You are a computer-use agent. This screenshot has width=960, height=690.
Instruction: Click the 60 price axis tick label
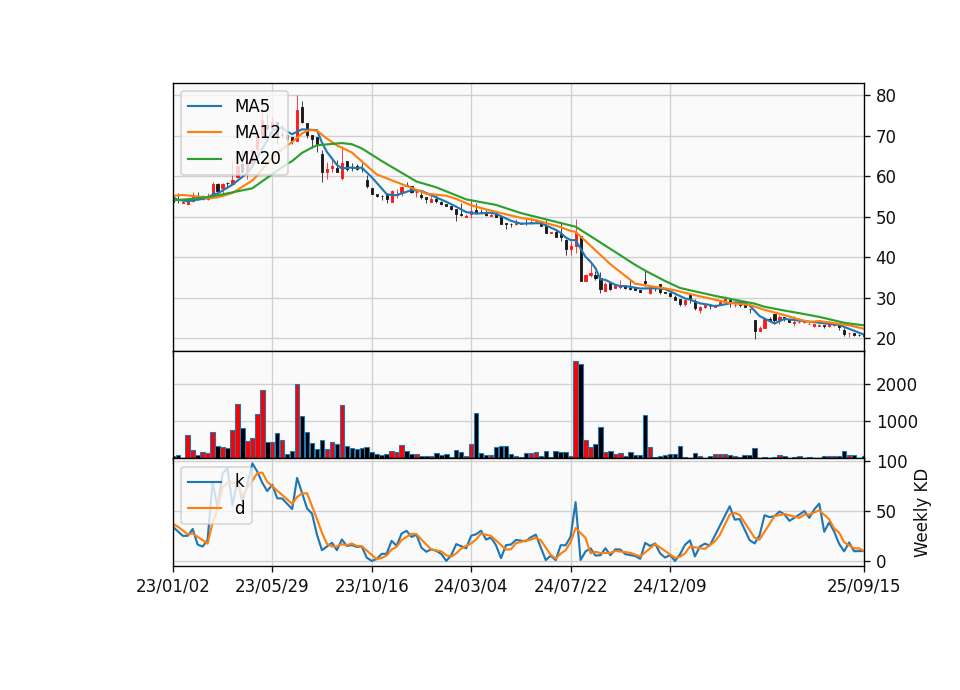pos(885,177)
